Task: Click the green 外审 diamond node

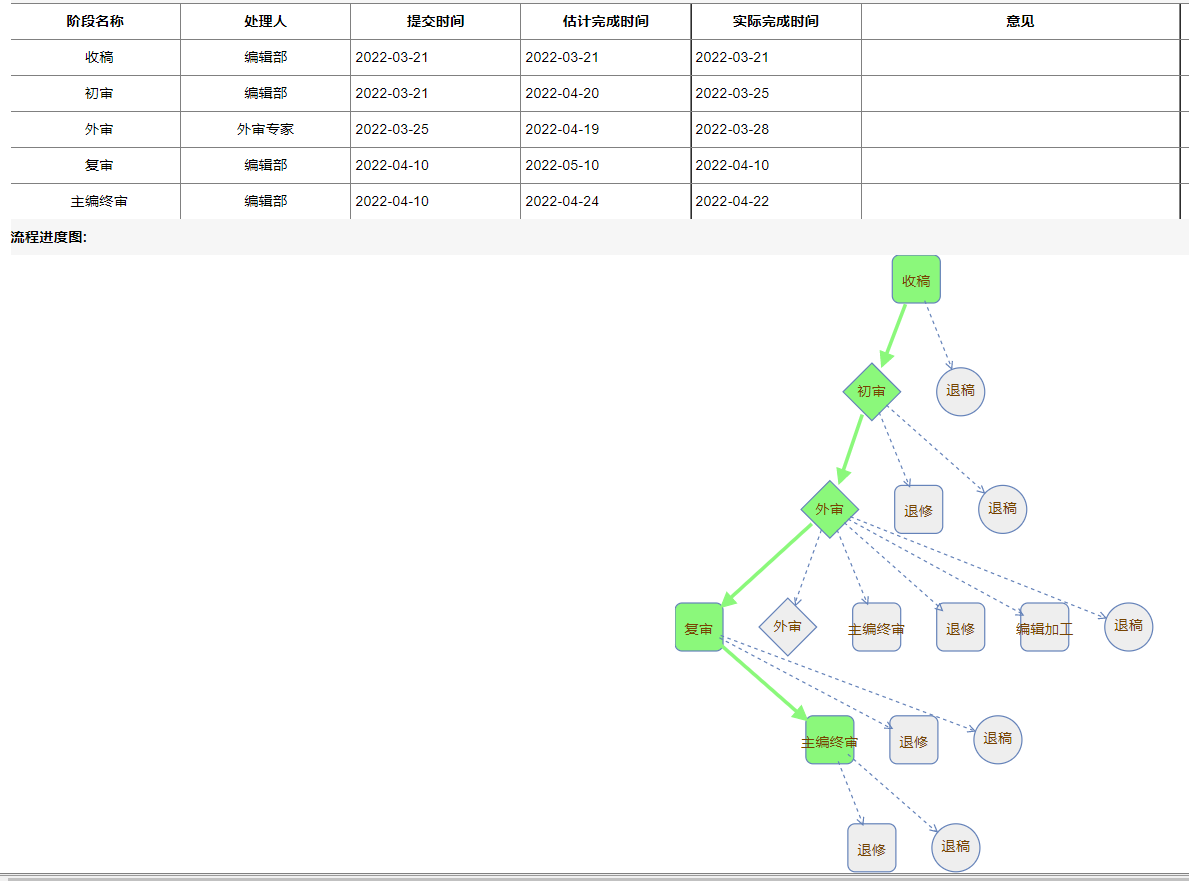Action: click(829, 509)
